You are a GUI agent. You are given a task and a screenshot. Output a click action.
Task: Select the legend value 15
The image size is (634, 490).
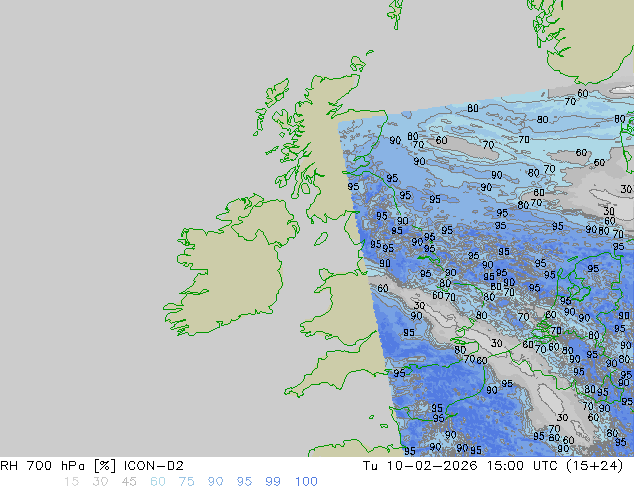coord(71,482)
